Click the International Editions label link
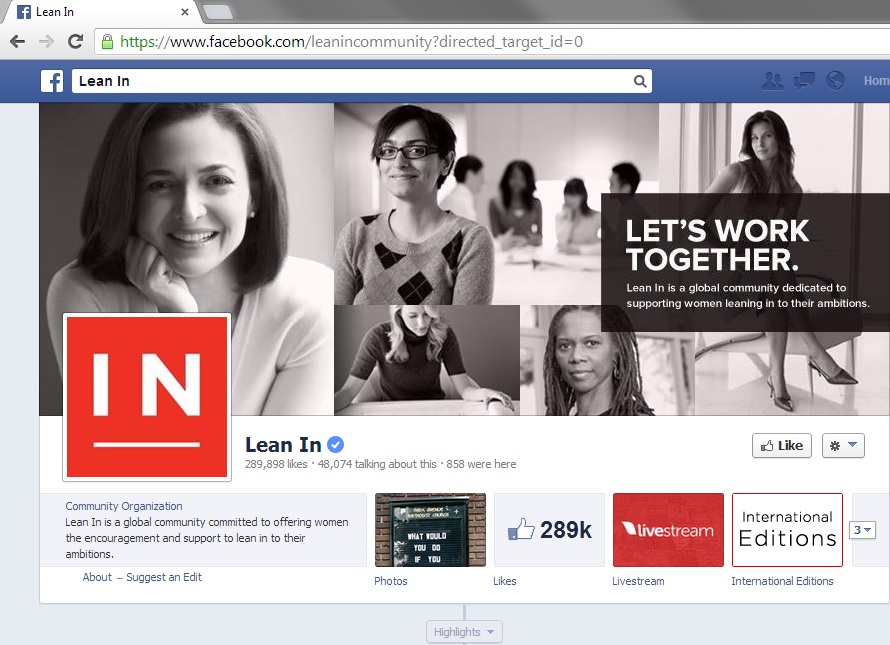 coord(782,581)
